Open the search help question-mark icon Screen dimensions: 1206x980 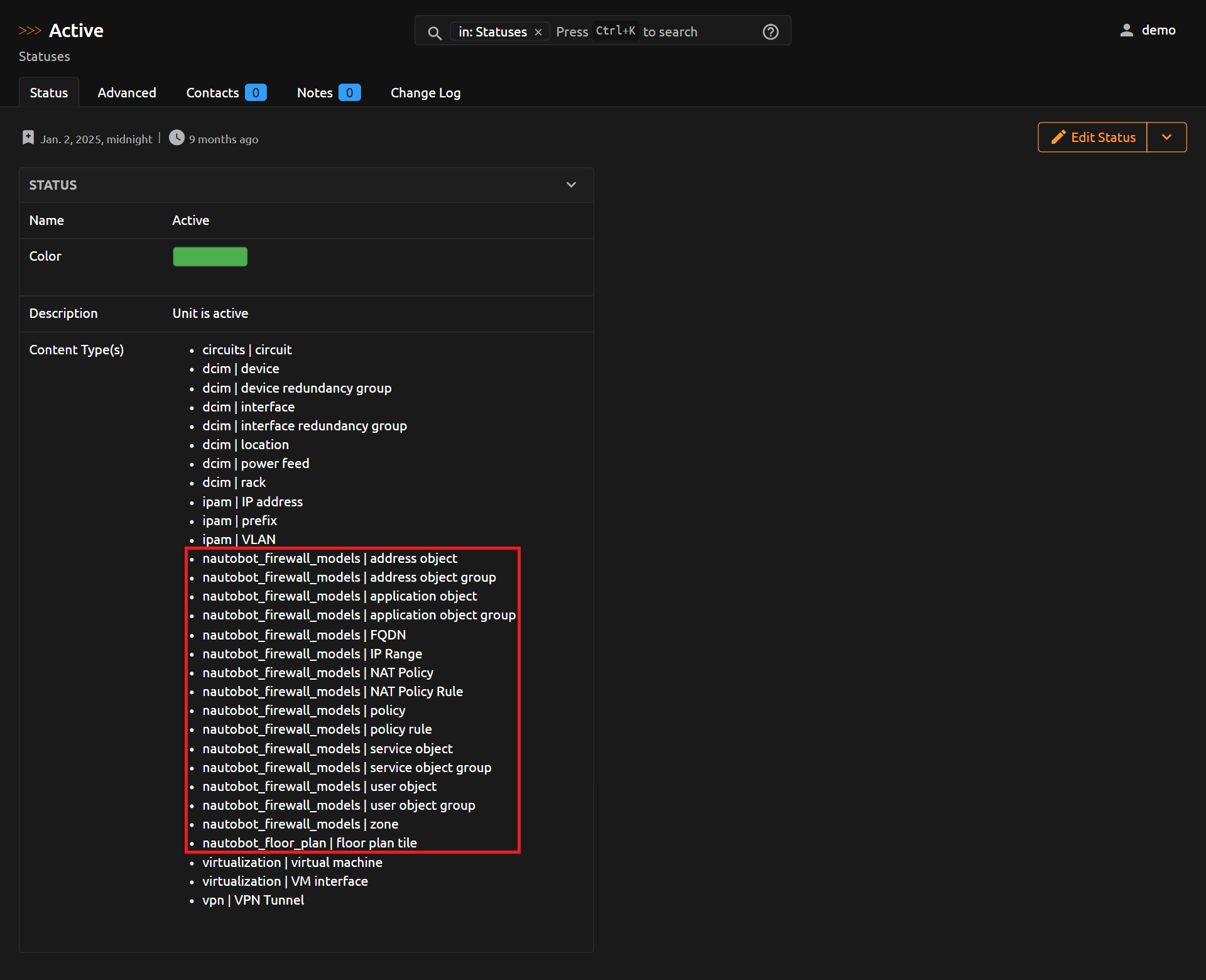pos(770,32)
